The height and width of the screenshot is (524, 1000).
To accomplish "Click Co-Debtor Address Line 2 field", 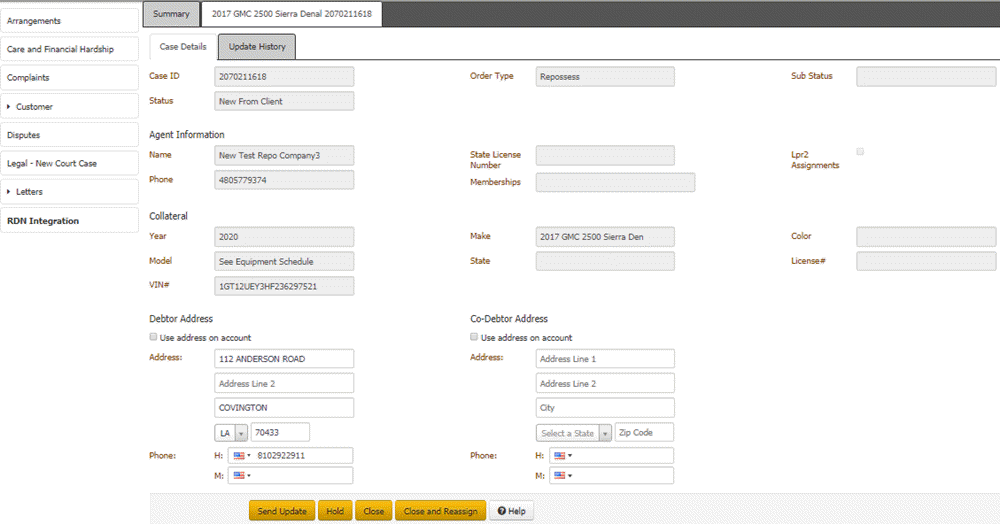I will 605,384.
